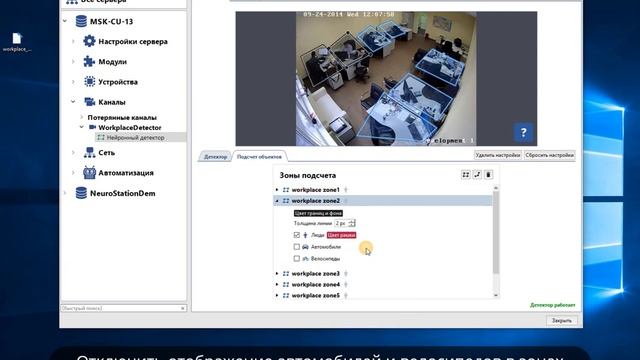Collapse the WorkplaceDetector channel node
Image resolution: width=640 pixels, height=360 pixels.
(x=81, y=127)
